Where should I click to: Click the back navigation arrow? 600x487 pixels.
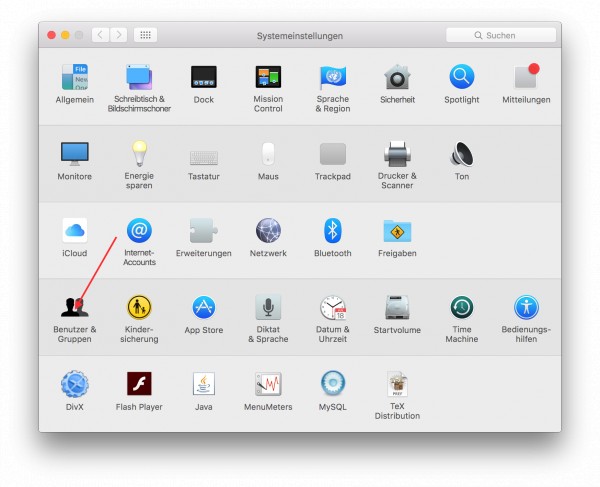(100, 35)
